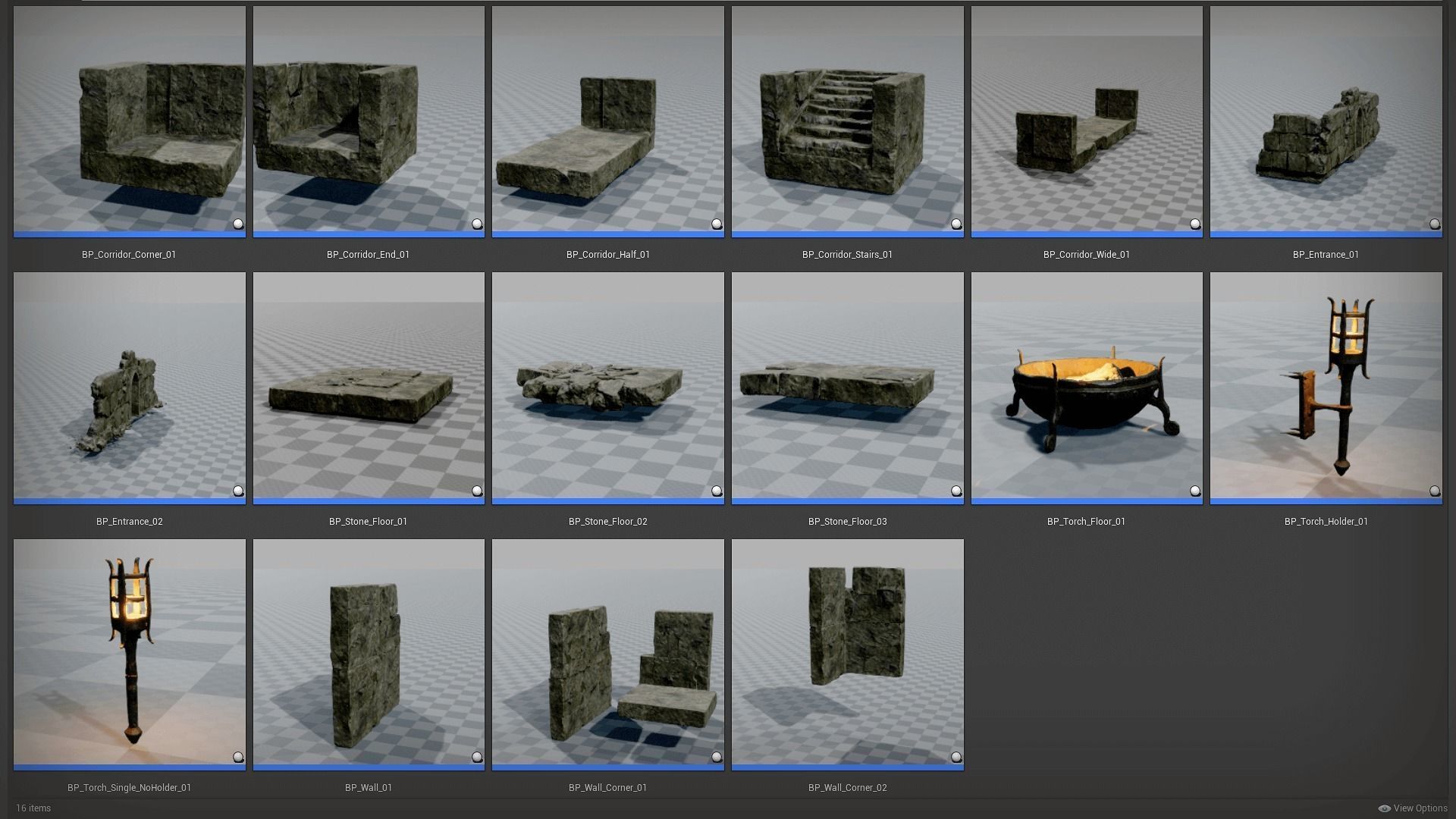Click the blueprint badge icon on BP_Corridor_Wide_01
The height and width of the screenshot is (819, 1456).
(1195, 224)
